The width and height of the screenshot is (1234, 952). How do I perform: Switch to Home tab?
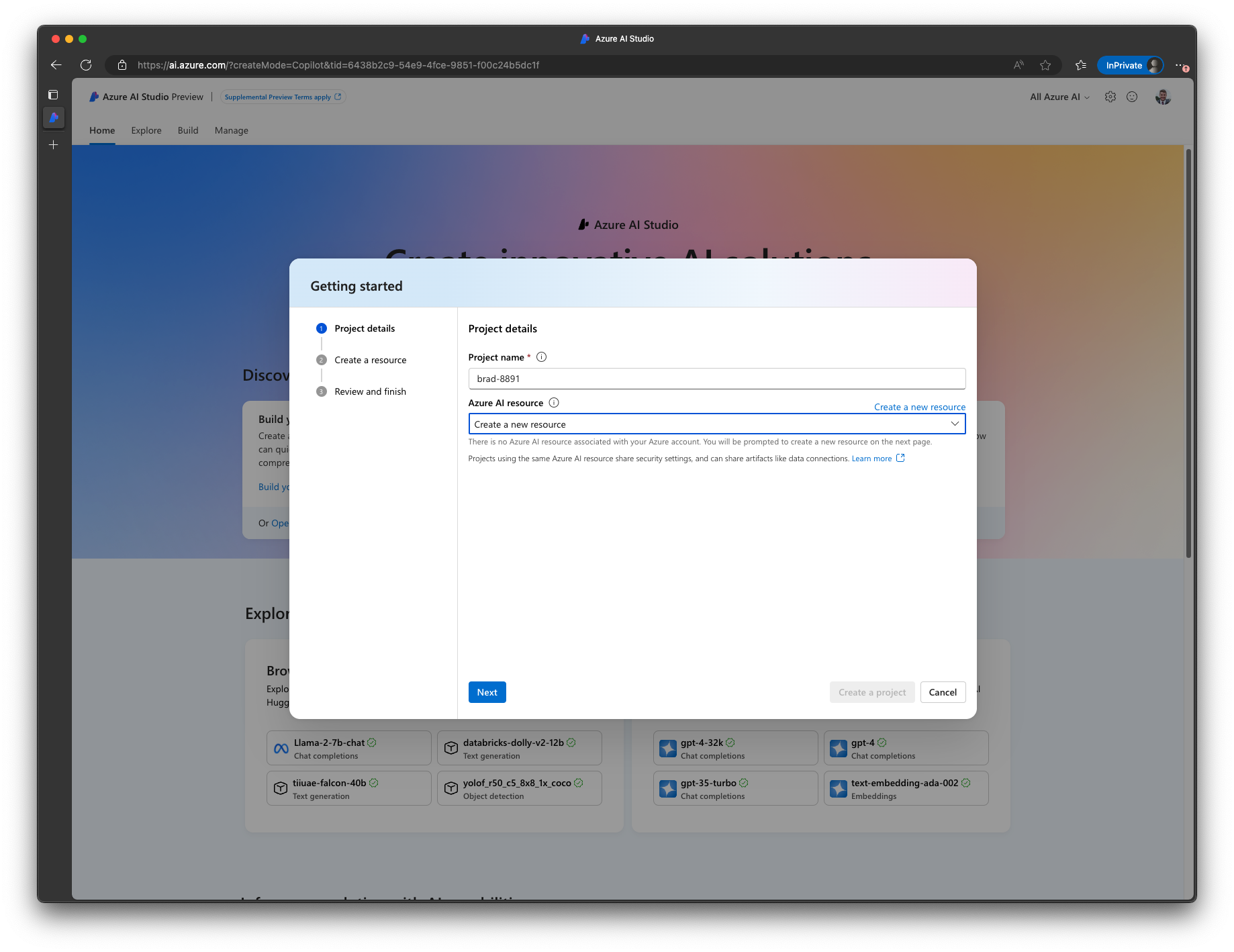[x=102, y=130]
